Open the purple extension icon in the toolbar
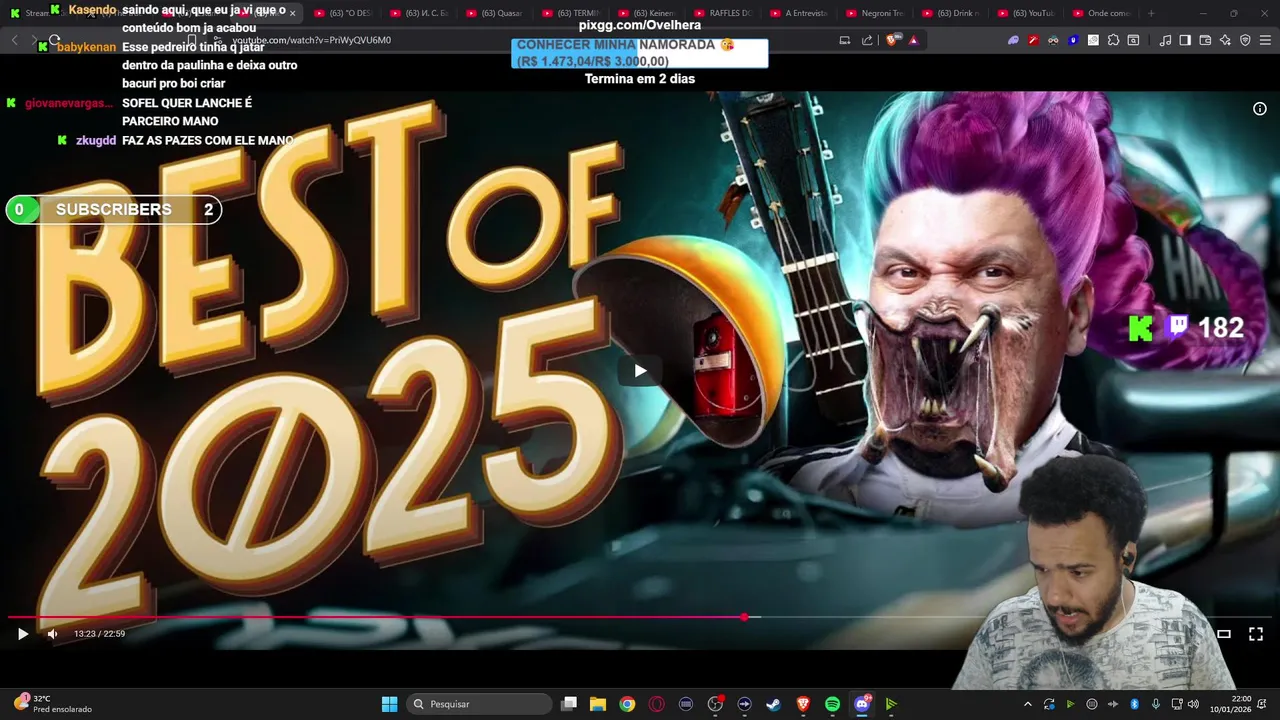Viewport: 1280px width, 720px height. 1013,40
